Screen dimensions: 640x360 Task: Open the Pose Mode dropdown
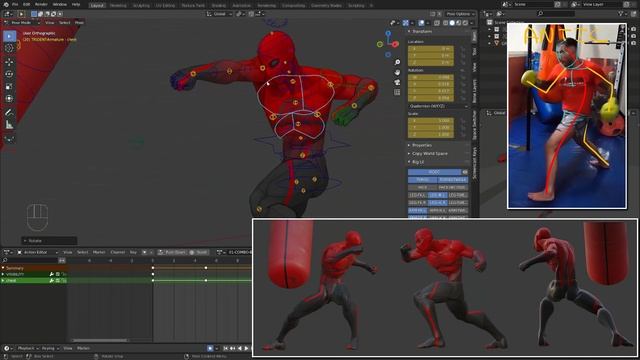pos(22,23)
